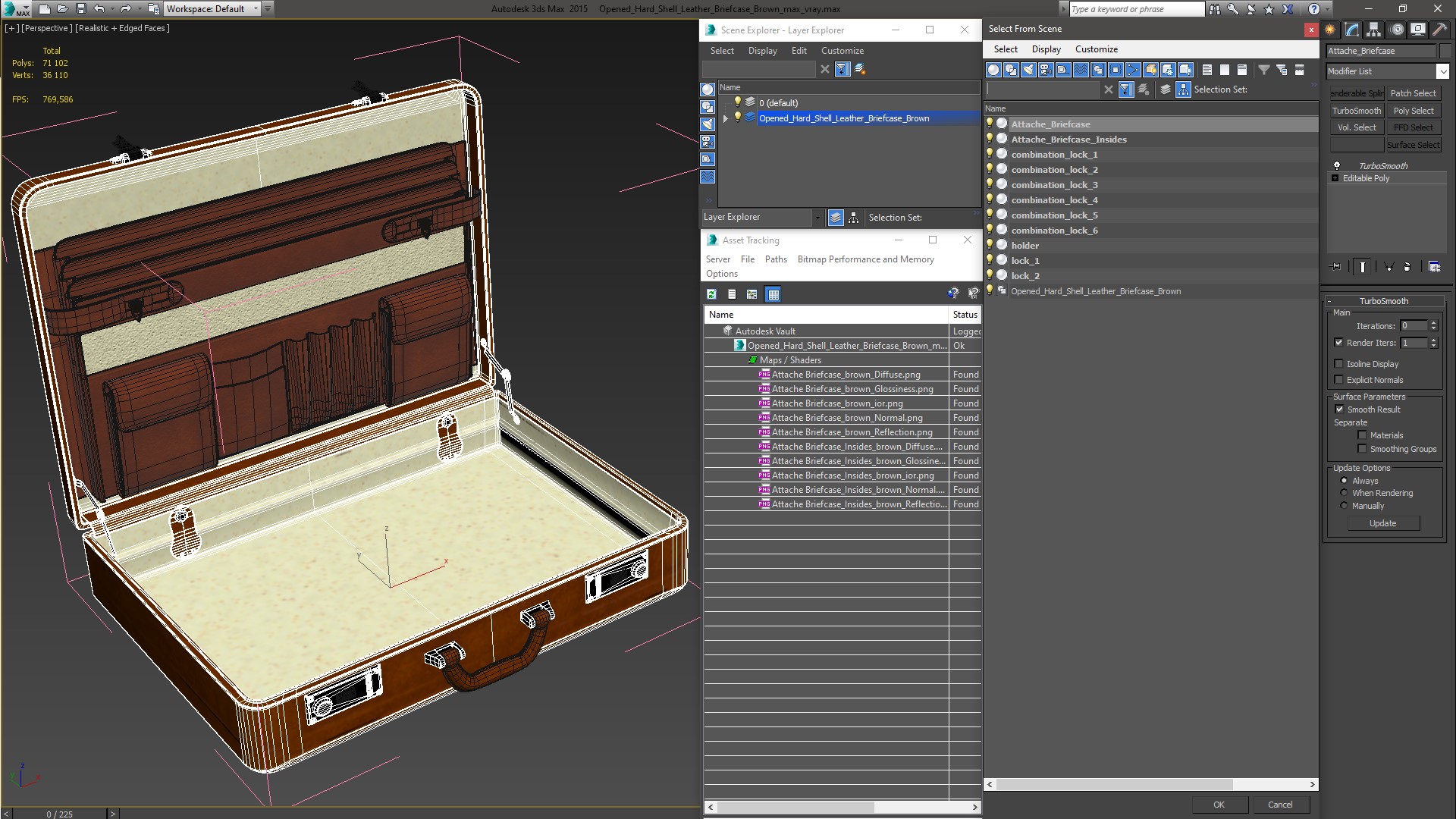The height and width of the screenshot is (819, 1456).
Task: Increase Render Iters spinner value
Action: (1433, 340)
